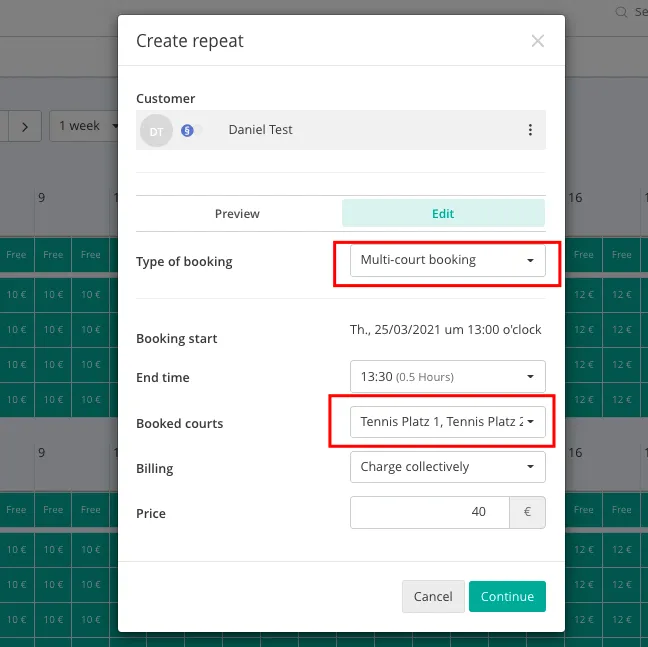Open the Billing dropdown
The height and width of the screenshot is (647, 648).
point(447,467)
